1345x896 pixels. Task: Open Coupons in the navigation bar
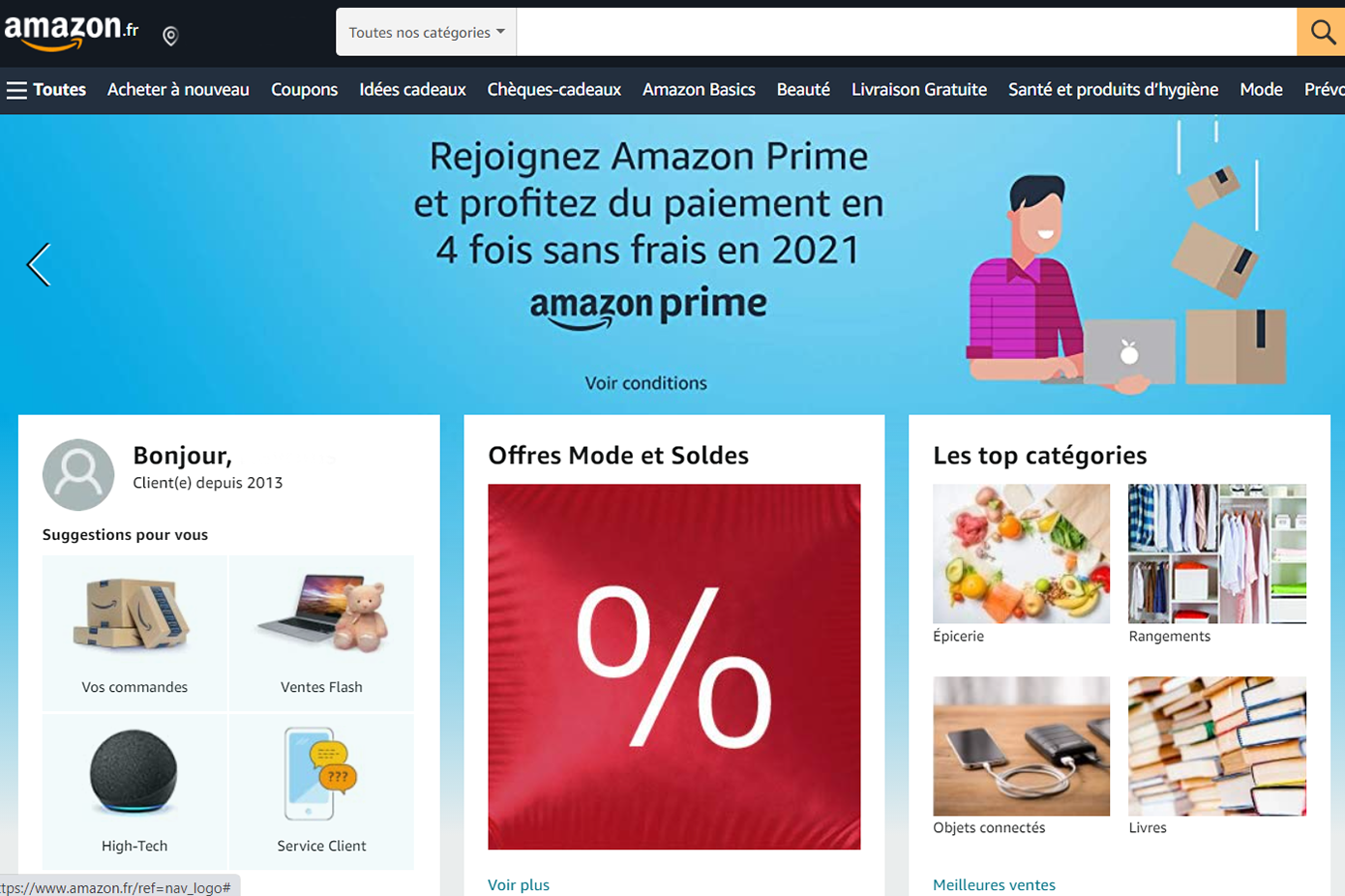[304, 90]
